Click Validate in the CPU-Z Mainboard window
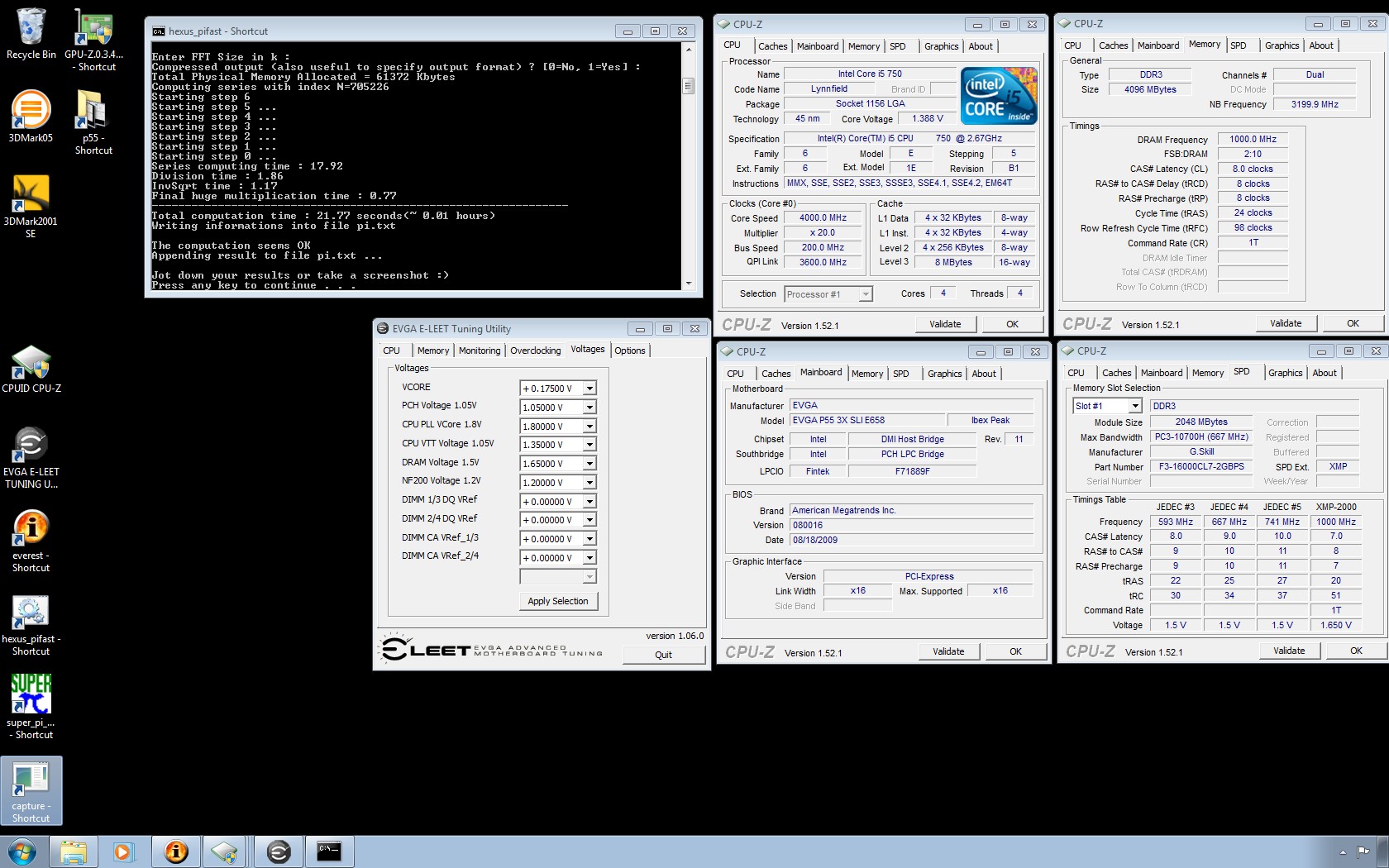1389x868 pixels. point(948,651)
